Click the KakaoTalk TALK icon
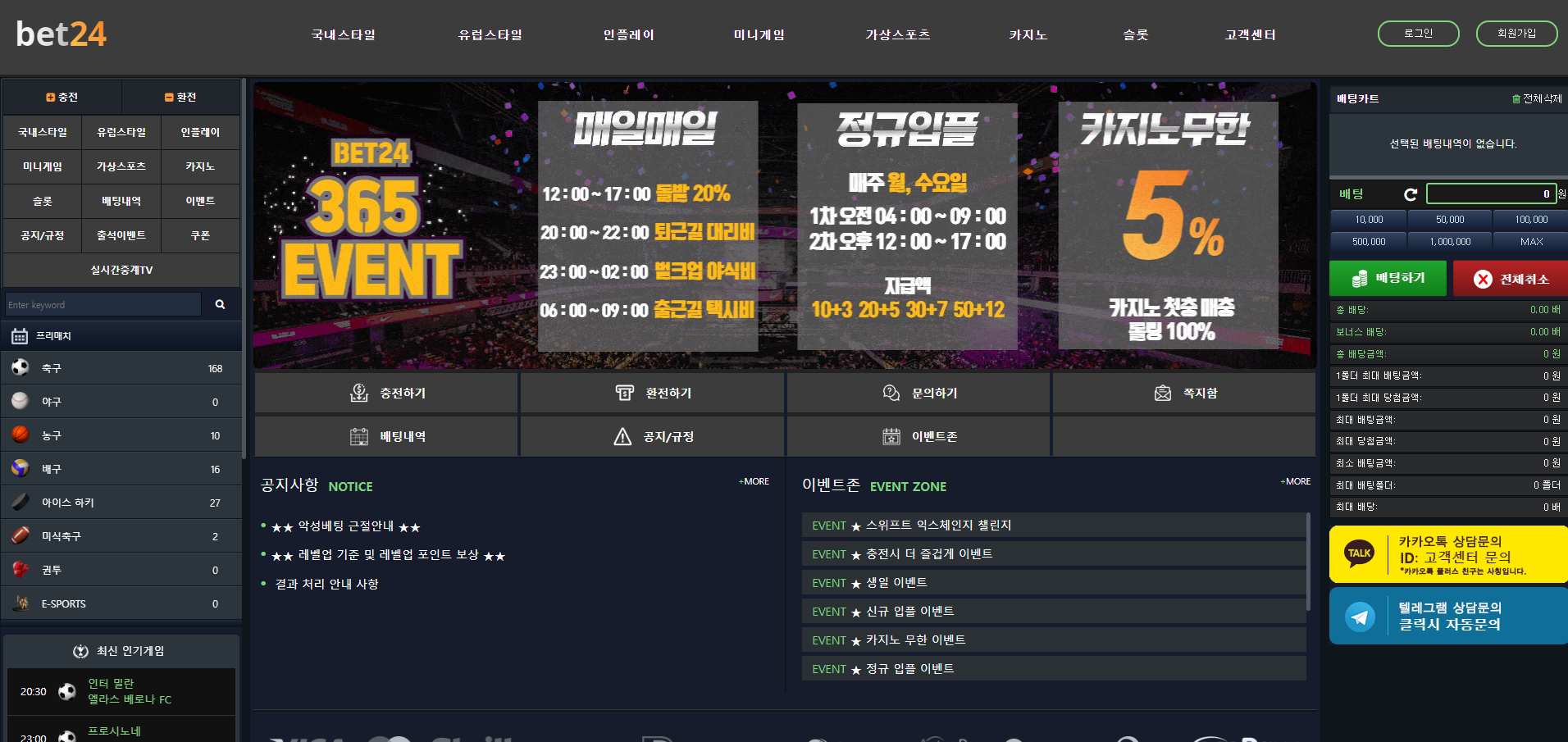The height and width of the screenshot is (742, 1568). (1360, 553)
